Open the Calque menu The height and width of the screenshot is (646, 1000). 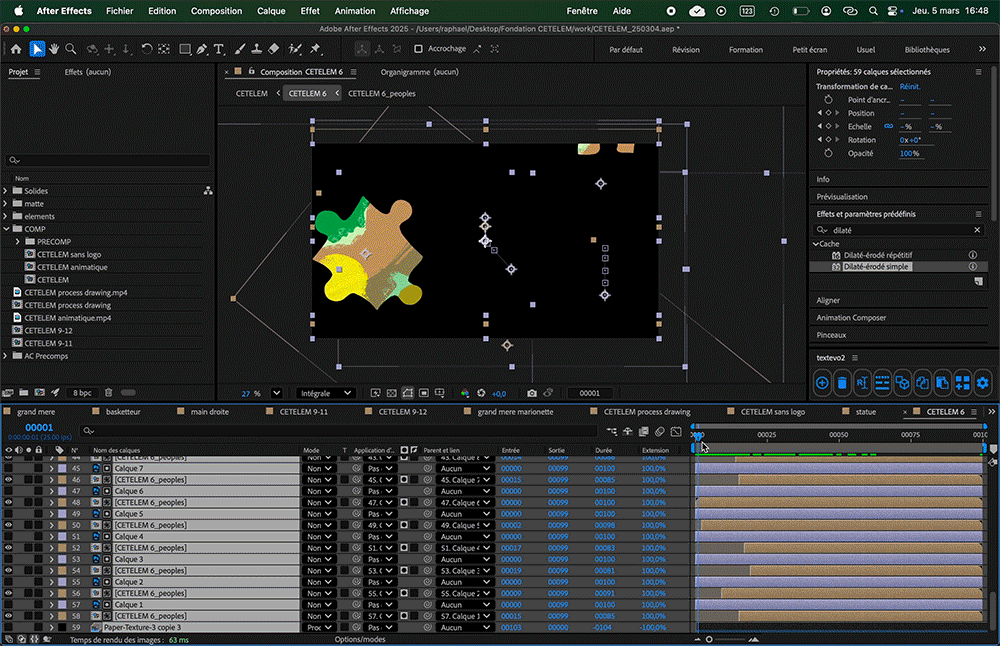271,11
